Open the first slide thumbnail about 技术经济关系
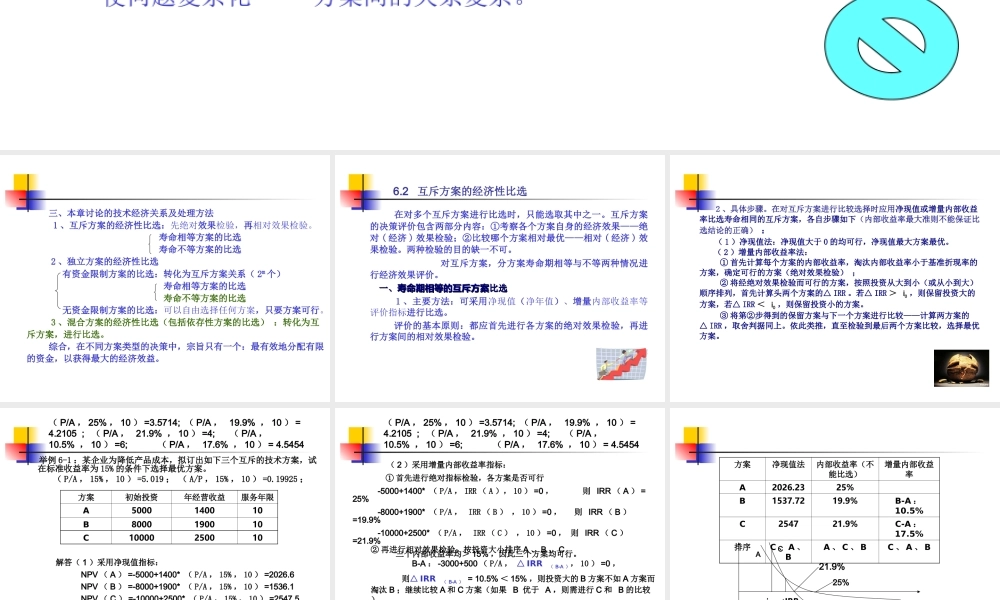The image size is (1000, 600). pos(165,280)
